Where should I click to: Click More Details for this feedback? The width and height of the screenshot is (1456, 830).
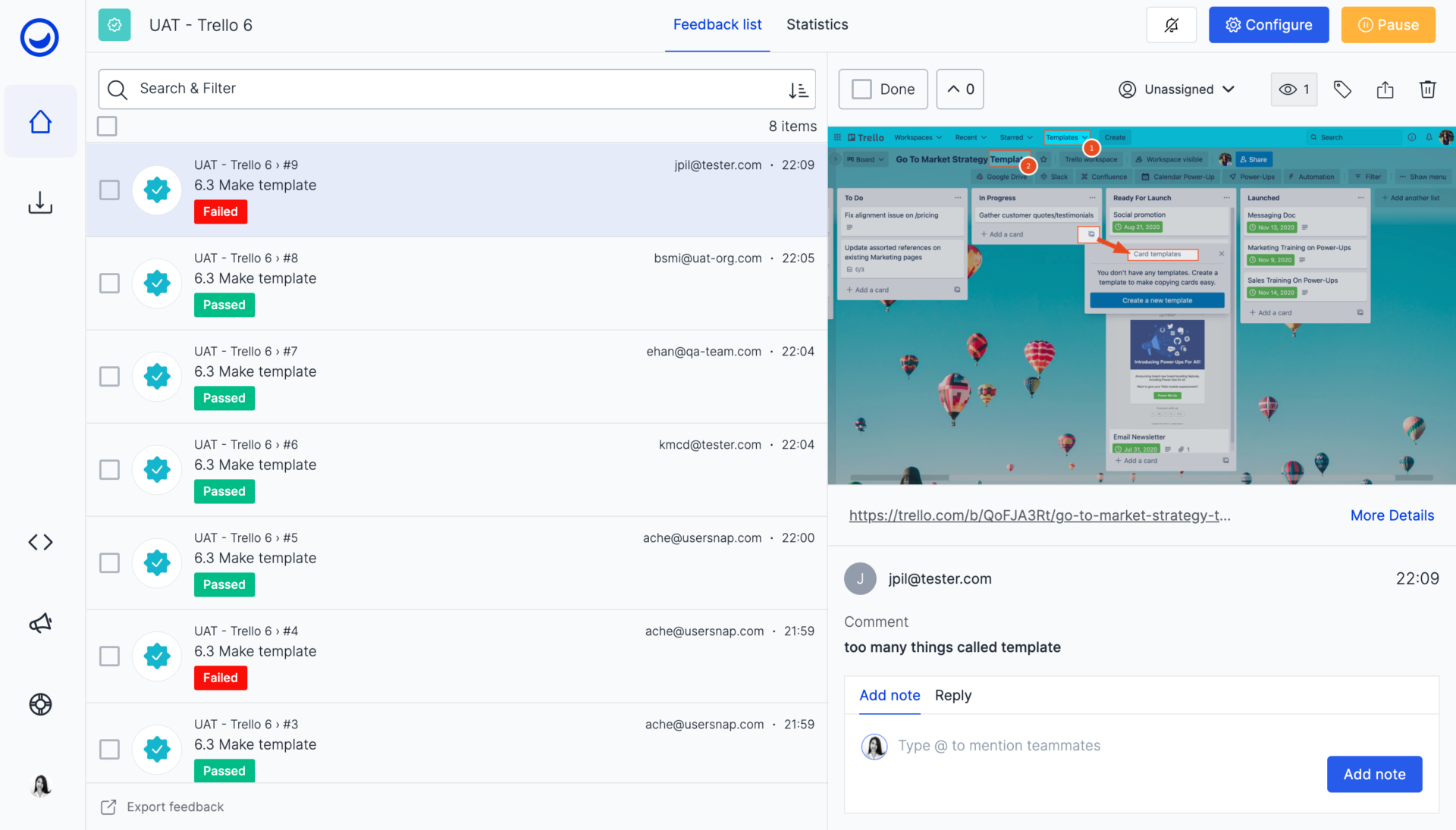pos(1392,515)
